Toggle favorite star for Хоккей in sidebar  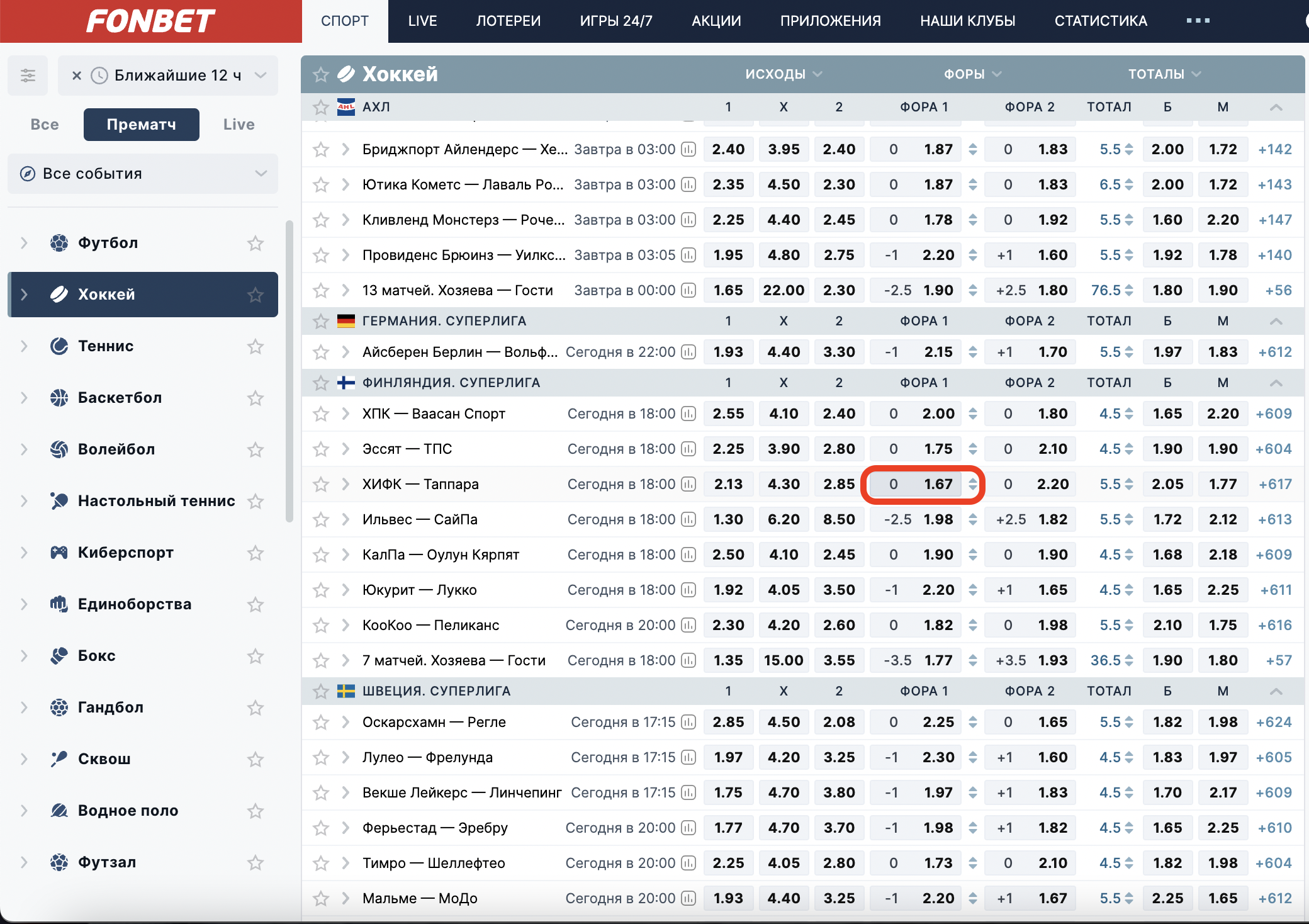point(255,295)
